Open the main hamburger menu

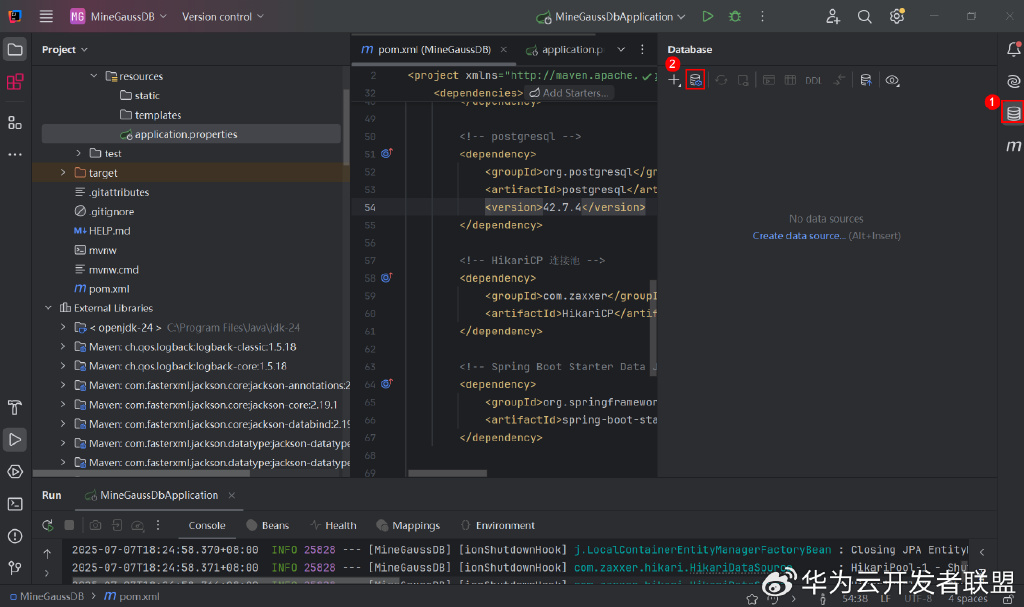pos(46,16)
